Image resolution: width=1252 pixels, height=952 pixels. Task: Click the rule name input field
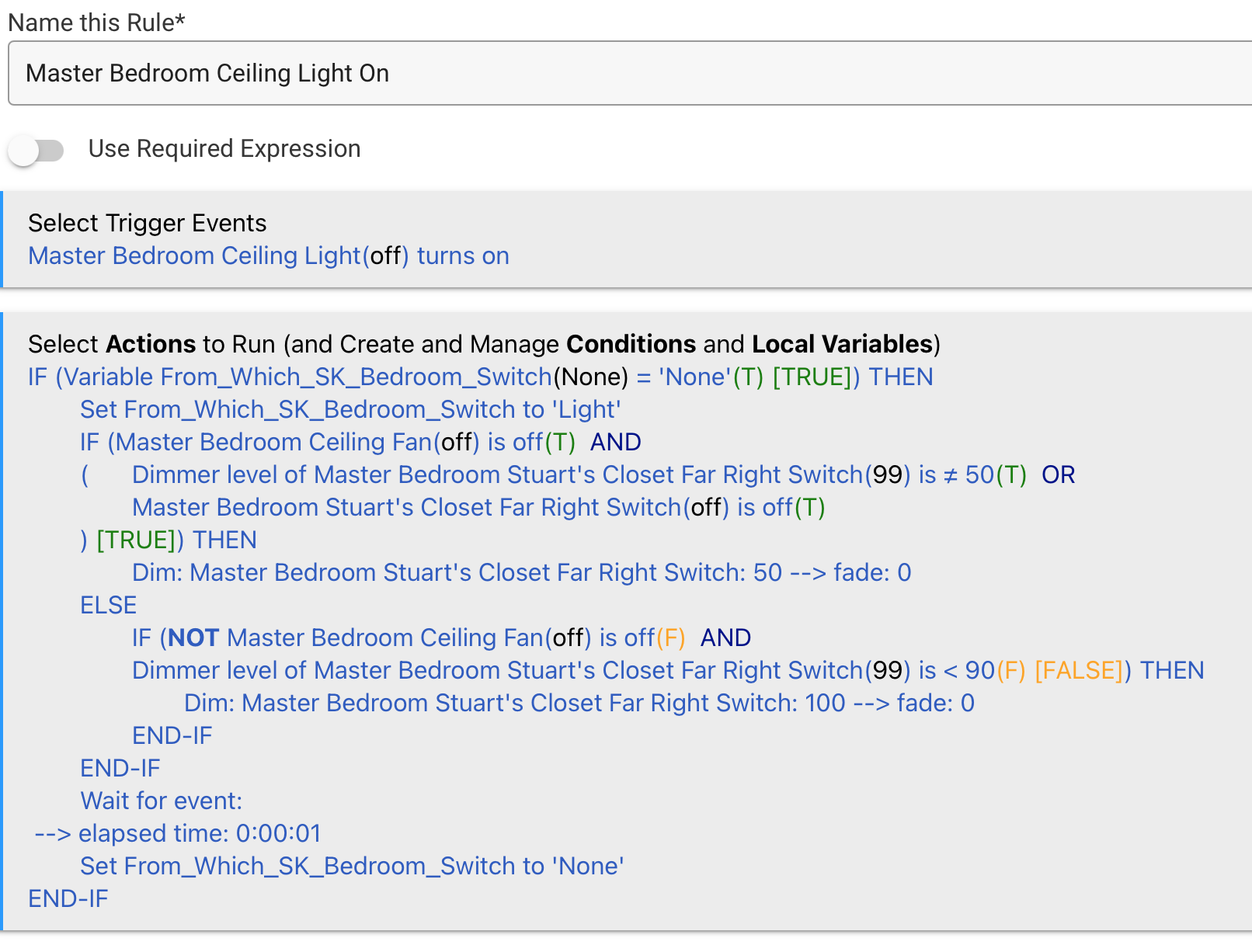pyautogui.click(x=630, y=73)
